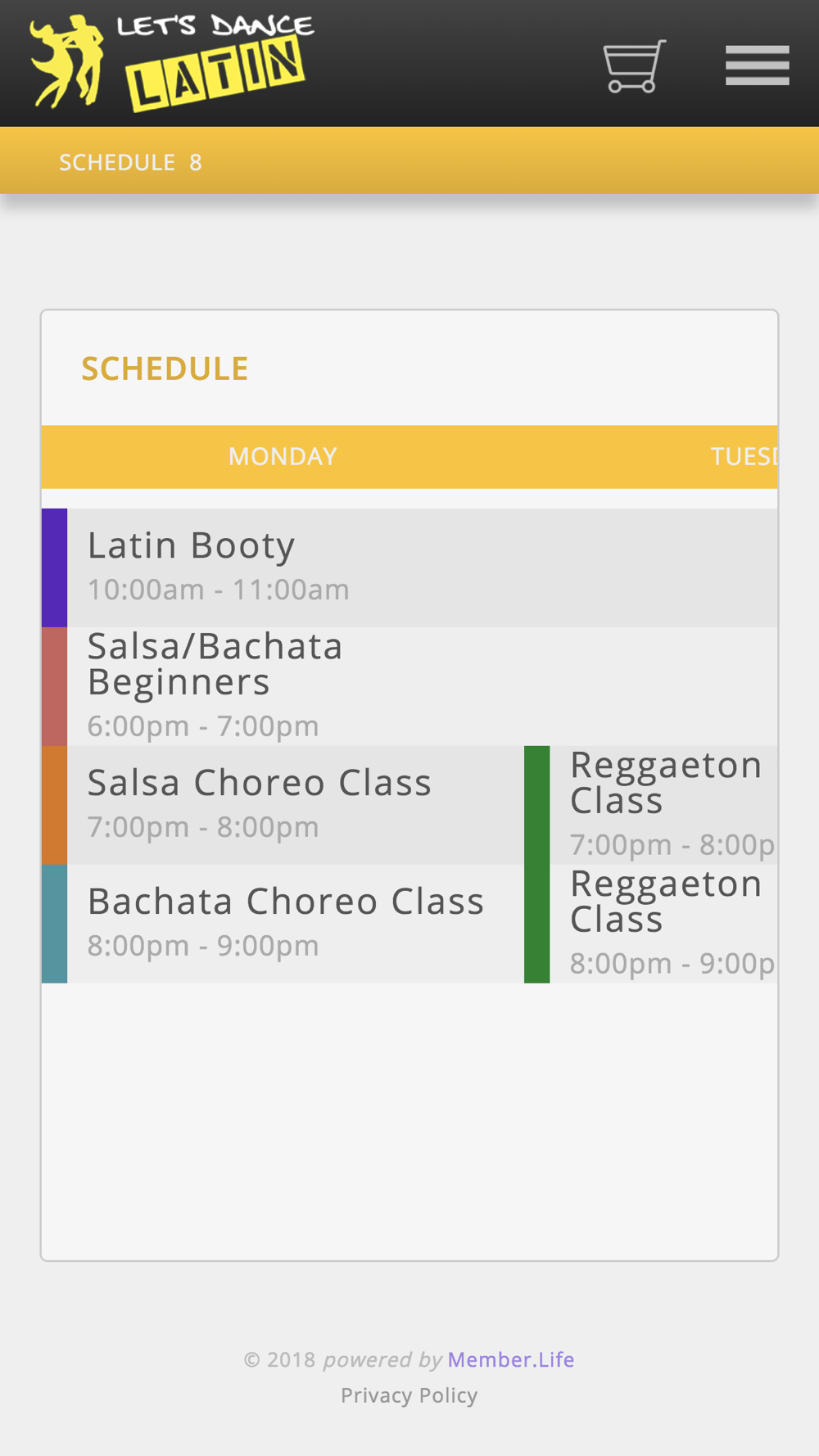Image resolution: width=819 pixels, height=1456 pixels.
Task: Open the Privacy Policy link
Action: tap(409, 1395)
